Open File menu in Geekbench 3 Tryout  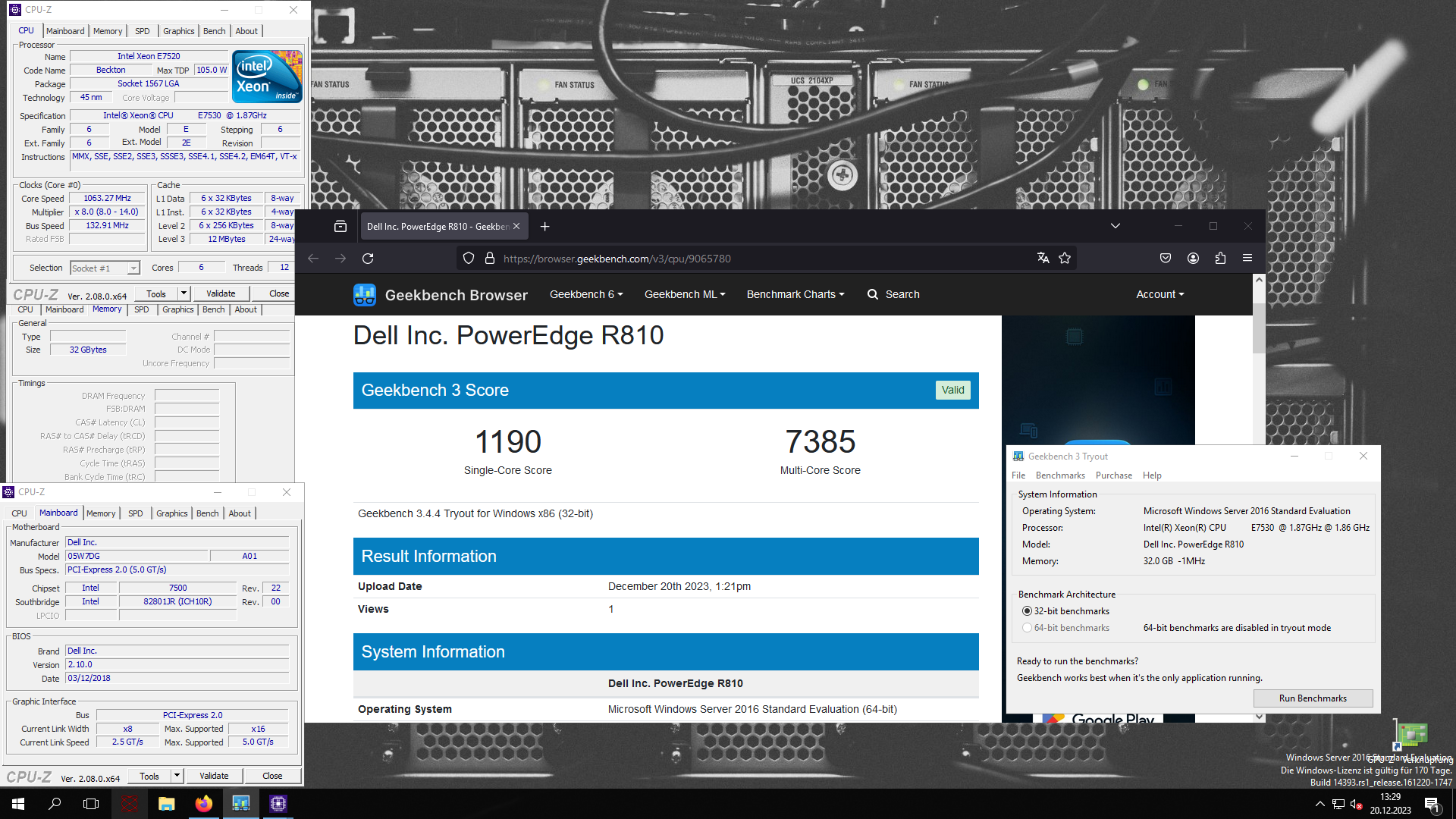(1018, 475)
